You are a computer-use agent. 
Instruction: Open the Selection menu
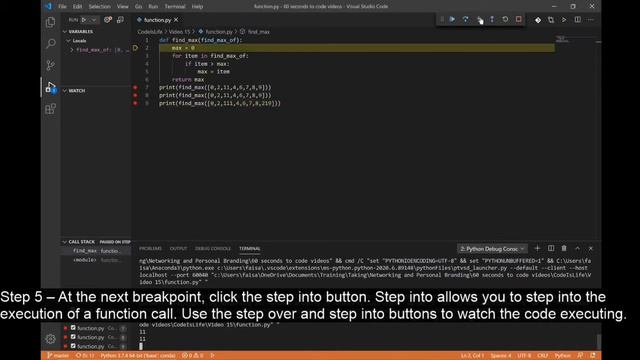point(100,7)
